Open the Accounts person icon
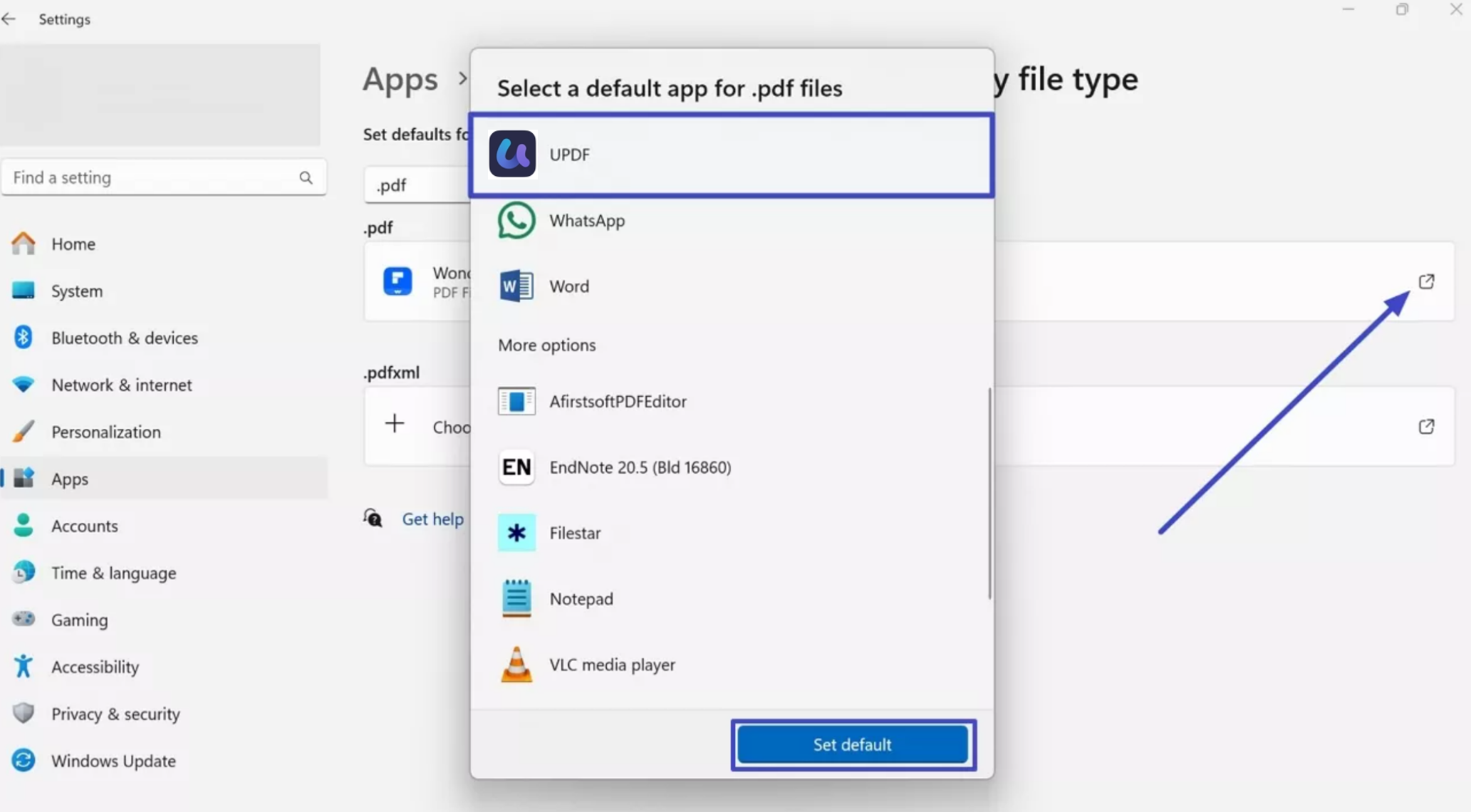Viewport: 1471px width, 812px height. 24,526
